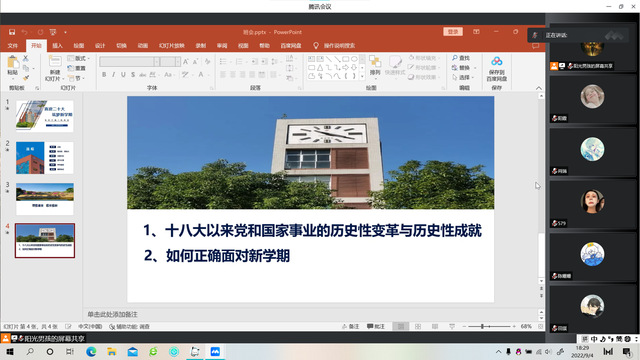Pick the right arrow shape in gallery
The height and width of the screenshot is (360, 640).
346,67
